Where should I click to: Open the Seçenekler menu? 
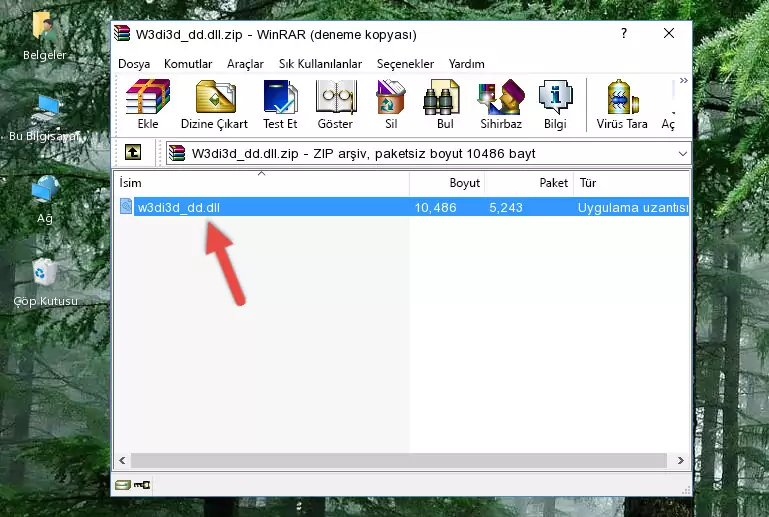[x=405, y=64]
